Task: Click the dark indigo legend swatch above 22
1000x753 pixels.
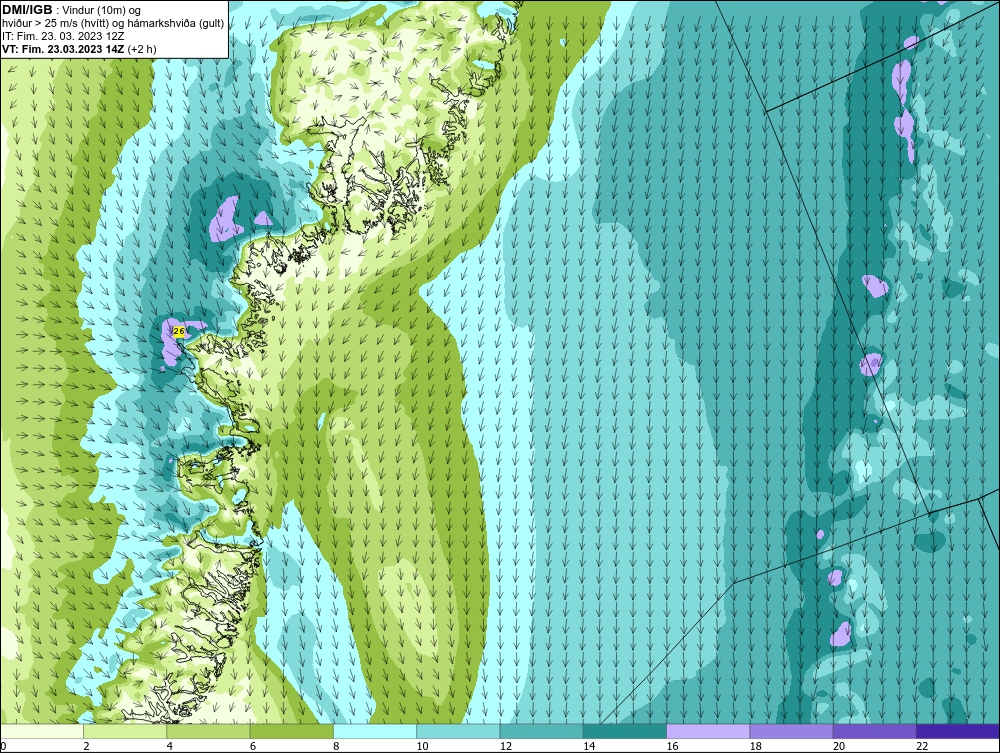Action: coord(958,731)
